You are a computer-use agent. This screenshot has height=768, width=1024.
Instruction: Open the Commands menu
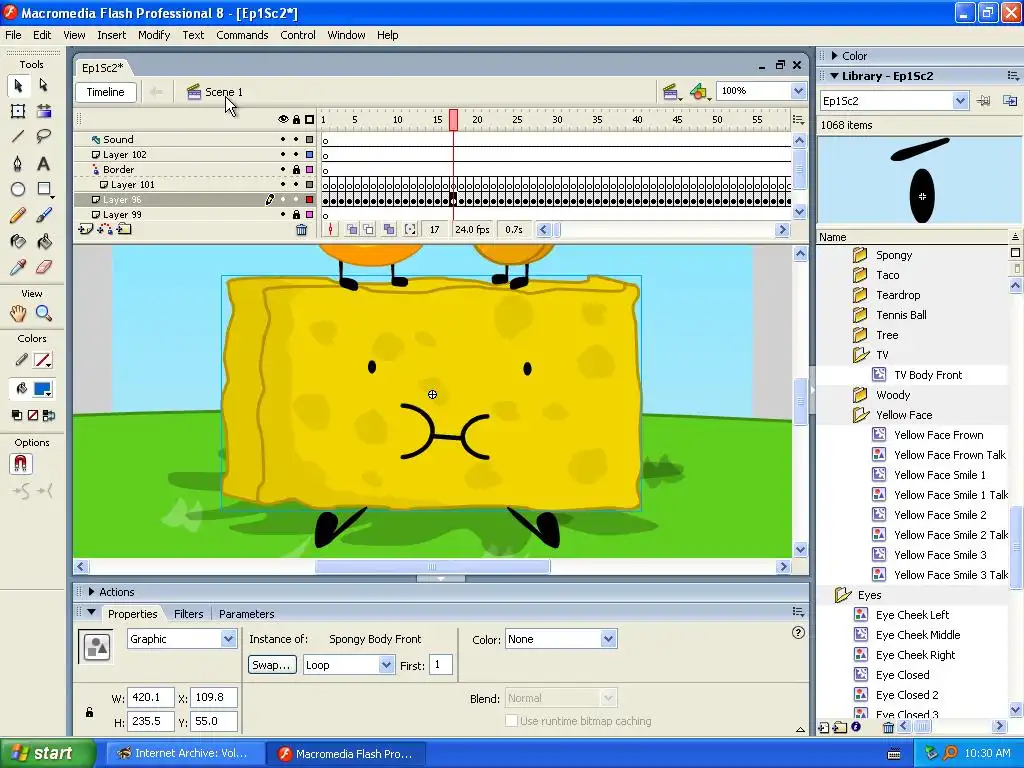pyautogui.click(x=242, y=35)
